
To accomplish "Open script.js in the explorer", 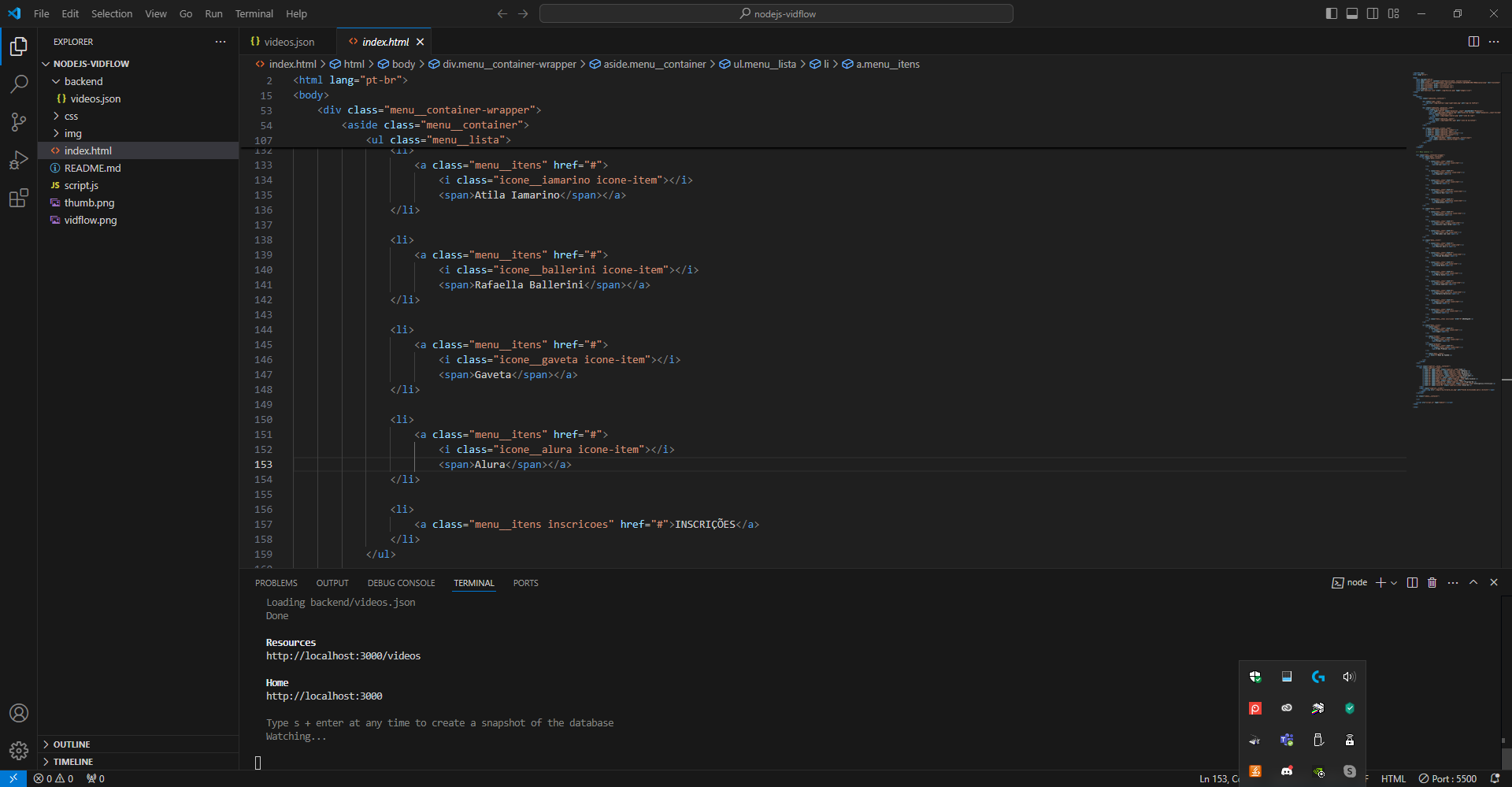I will 138,185.
